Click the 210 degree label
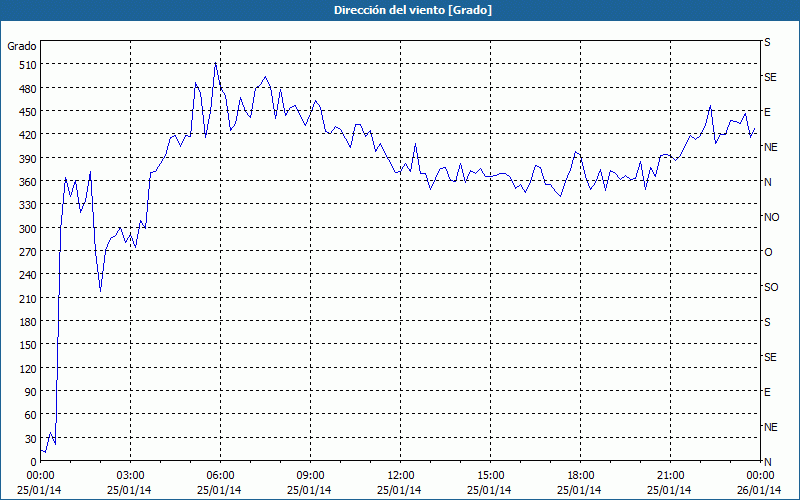 tap(28, 298)
